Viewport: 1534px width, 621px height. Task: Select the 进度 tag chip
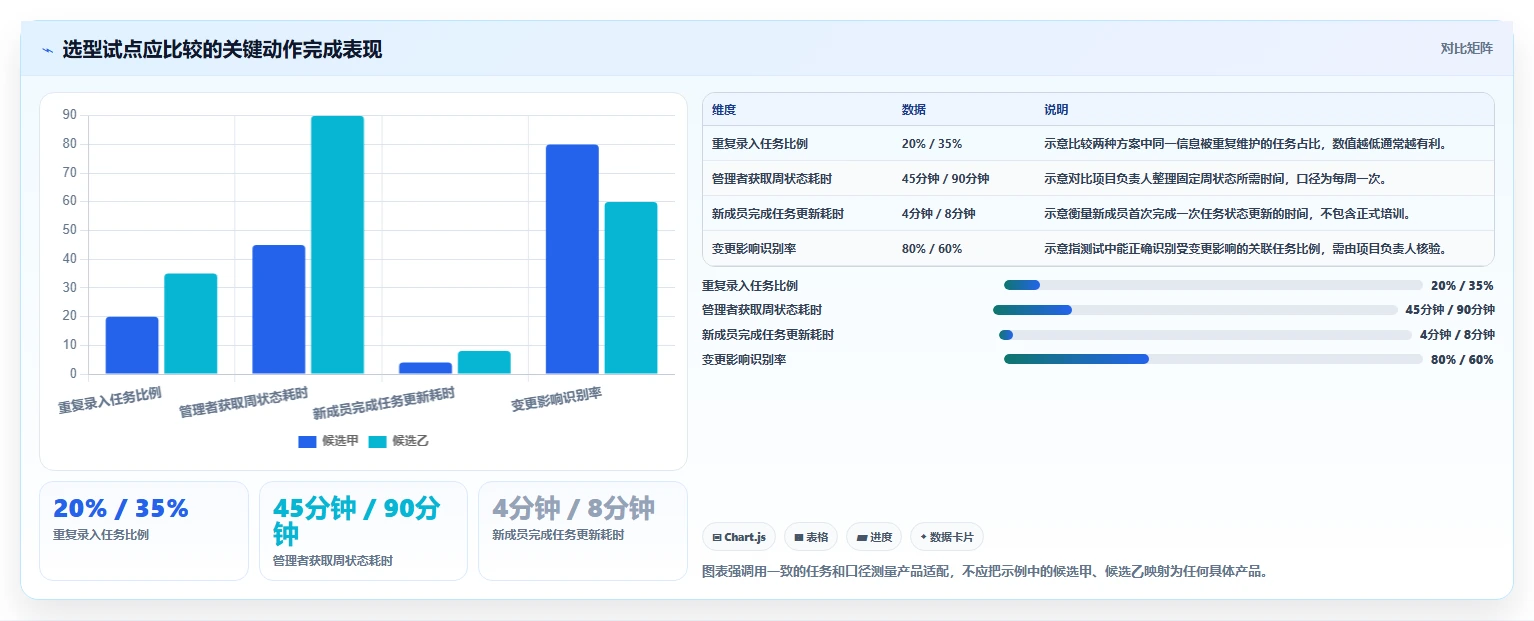(874, 537)
